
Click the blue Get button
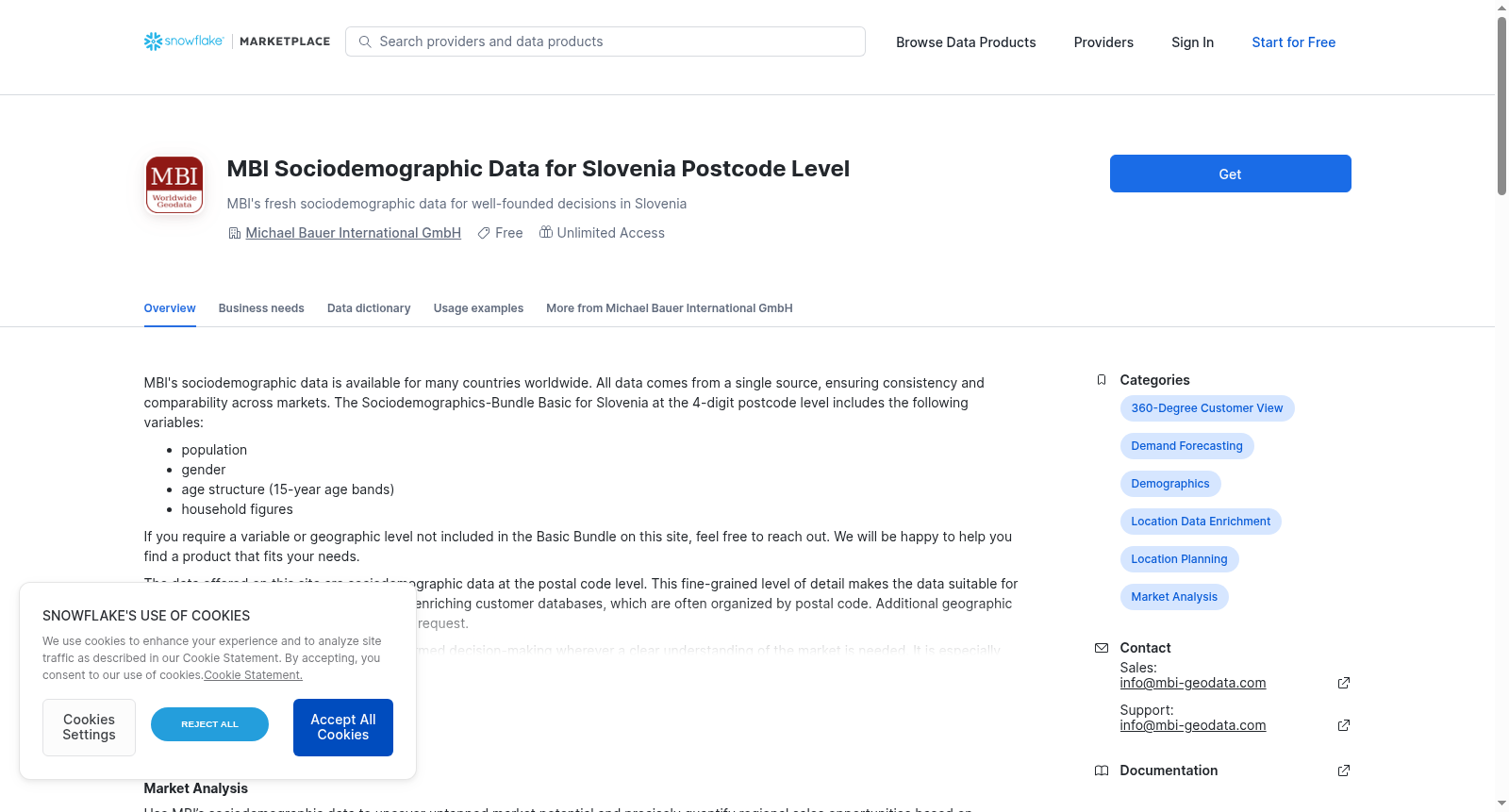pos(1230,174)
